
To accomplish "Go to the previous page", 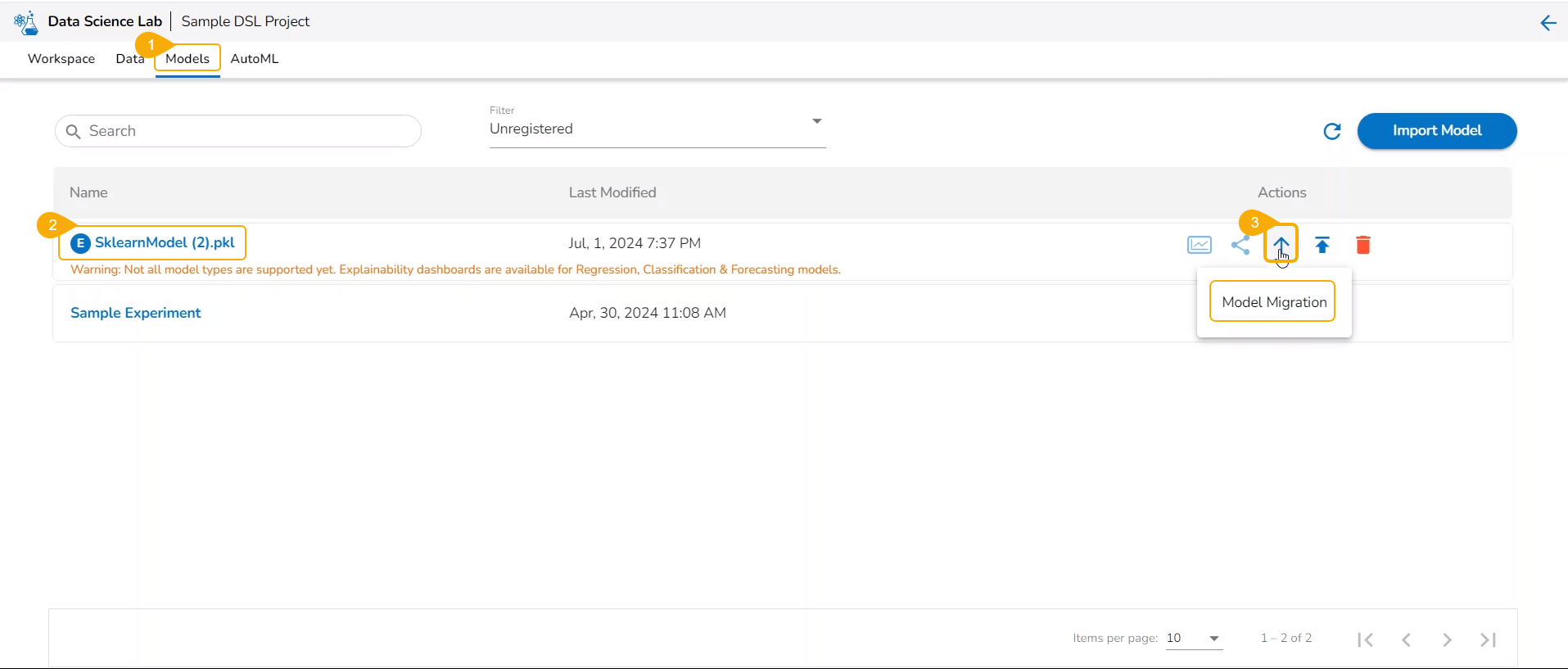I will (1406, 640).
